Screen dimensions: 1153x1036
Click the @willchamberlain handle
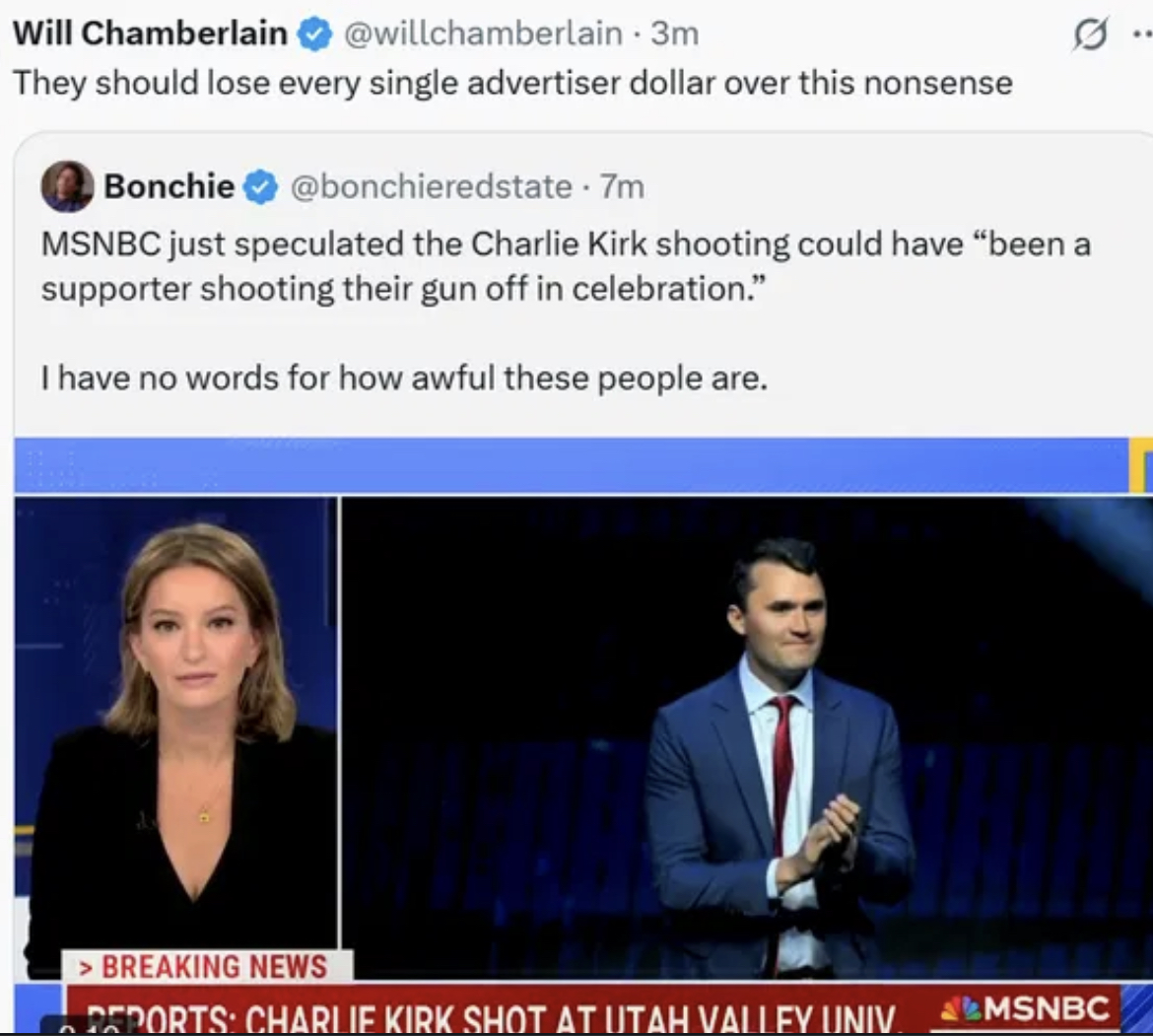pyautogui.click(x=482, y=35)
